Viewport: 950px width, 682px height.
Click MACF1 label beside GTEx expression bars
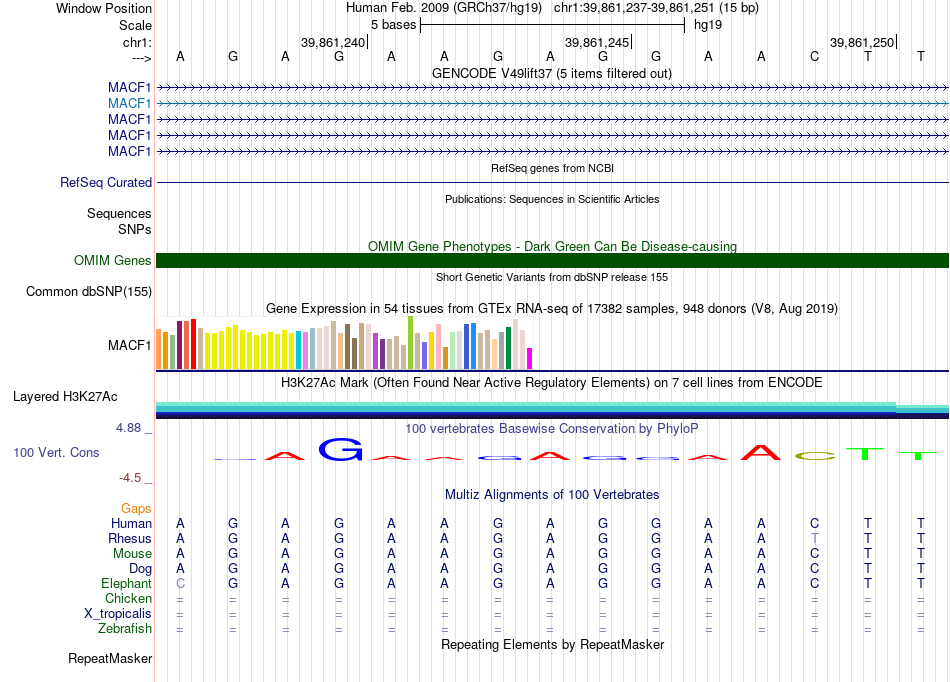pyautogui.click(x=129, y=345)
